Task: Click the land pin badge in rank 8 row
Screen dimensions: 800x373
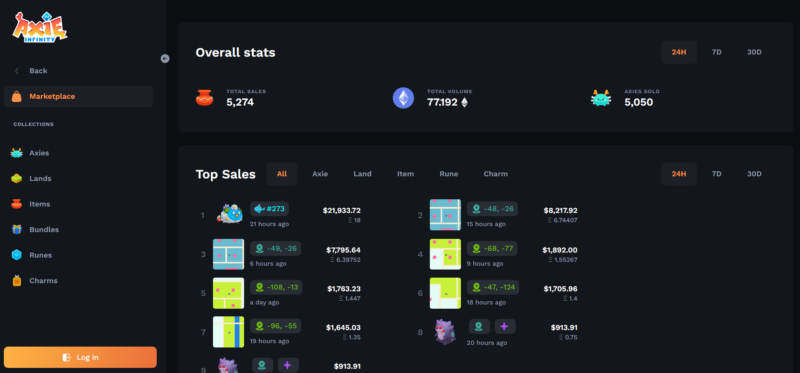Action: coord(480,327)
